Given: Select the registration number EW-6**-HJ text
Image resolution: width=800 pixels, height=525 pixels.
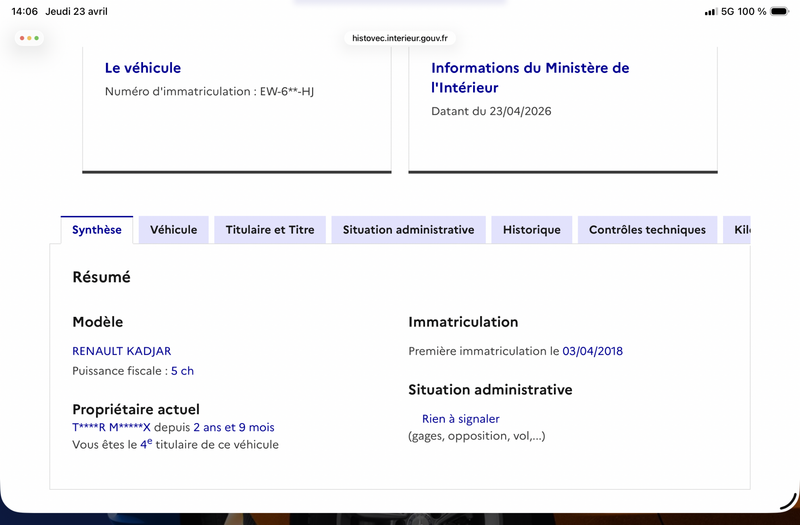Looking at the screenshot, I should pyautogui.click(x=287, y=91).
